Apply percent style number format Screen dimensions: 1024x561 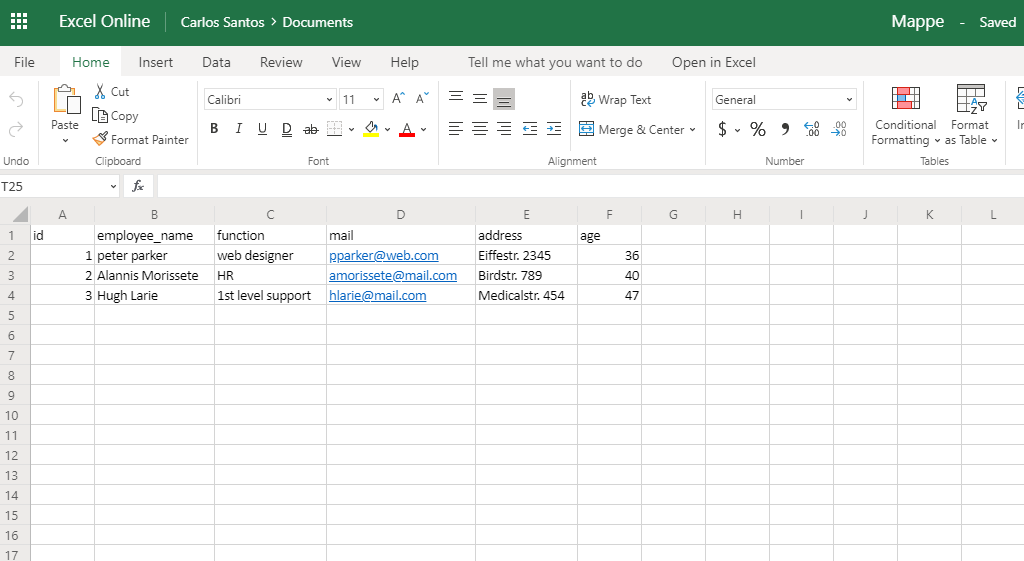coord(757,129)
